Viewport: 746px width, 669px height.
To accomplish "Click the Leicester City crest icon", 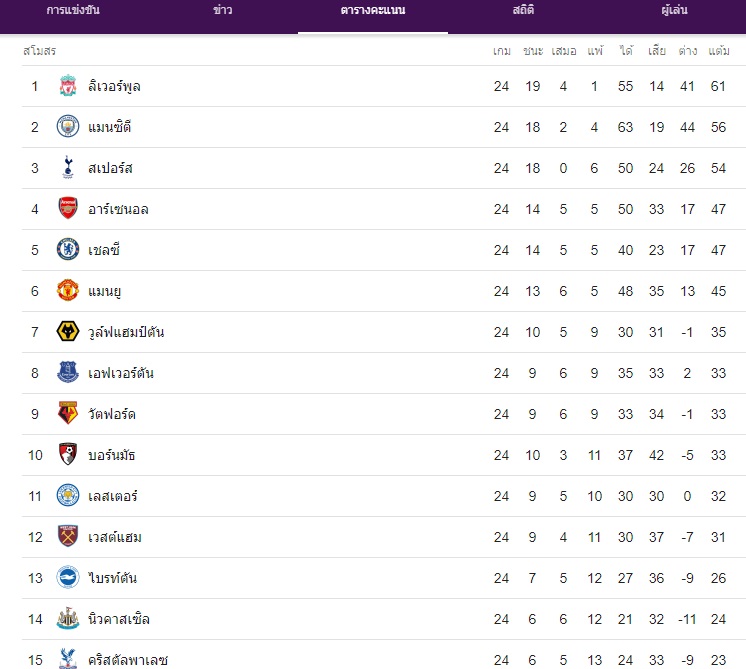I will pos(68,496).
